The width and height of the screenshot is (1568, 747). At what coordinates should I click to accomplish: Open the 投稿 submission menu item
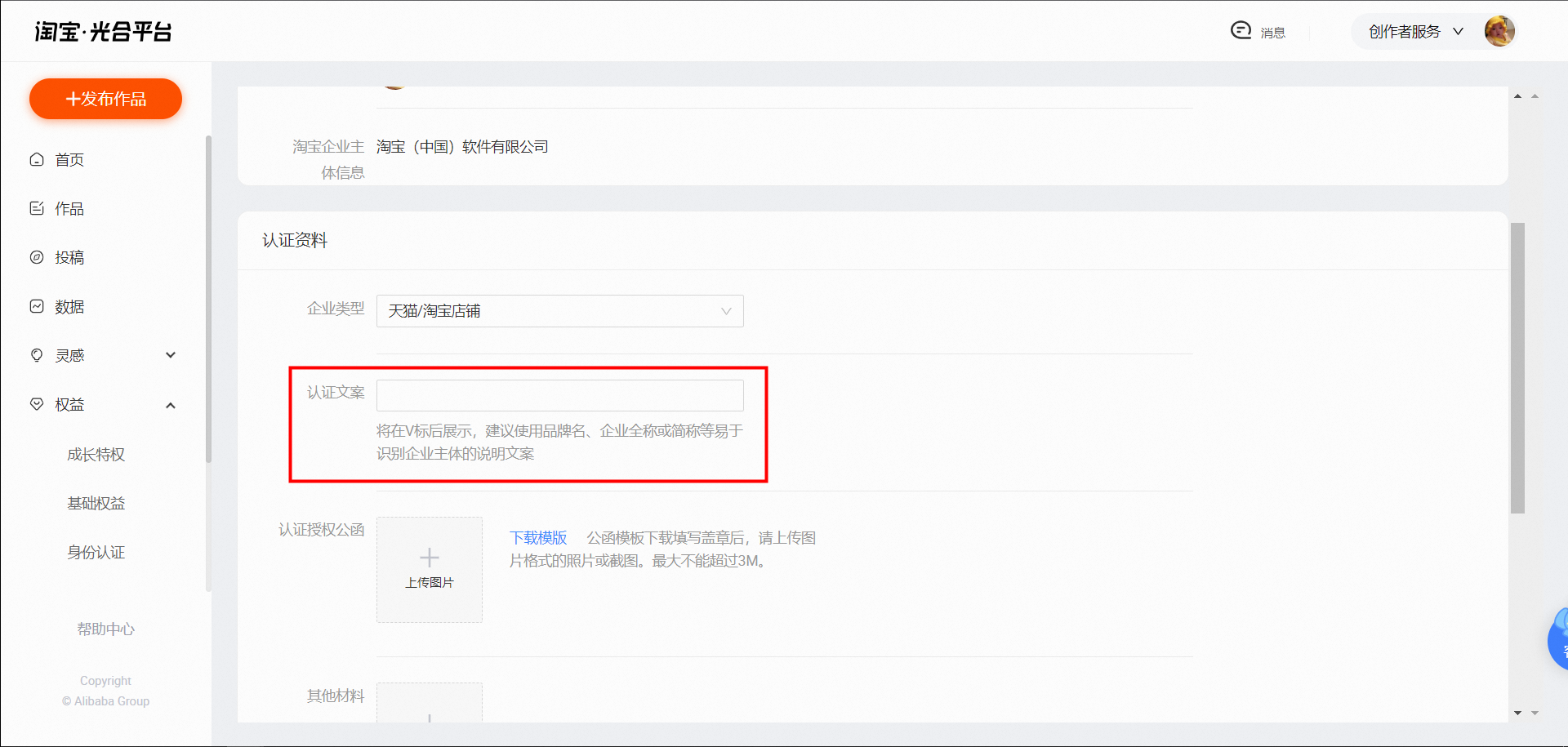point(69,258)
